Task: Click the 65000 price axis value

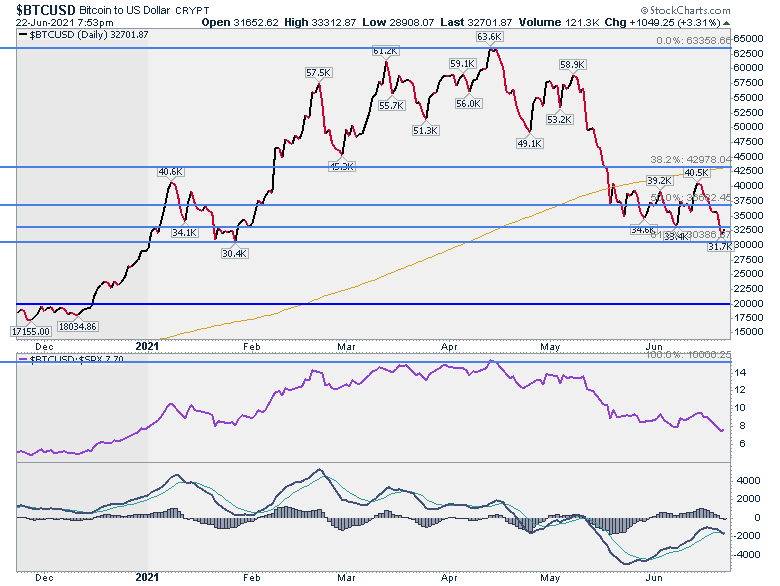Action: [748, 39]
